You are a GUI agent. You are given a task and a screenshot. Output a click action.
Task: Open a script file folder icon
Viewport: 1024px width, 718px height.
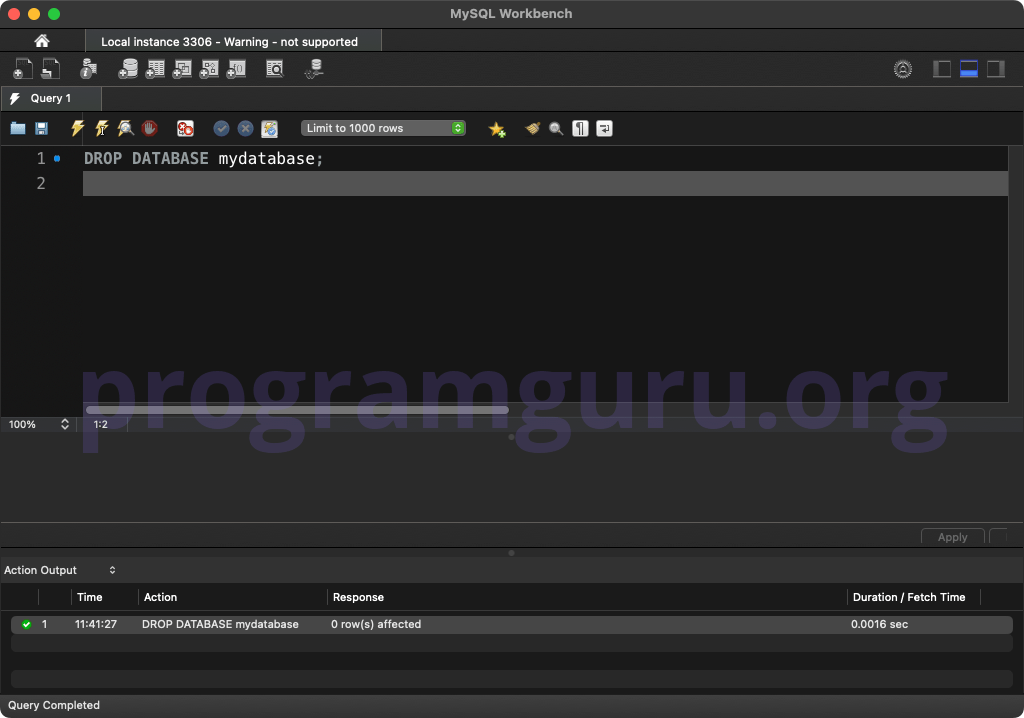pos(18,128)
